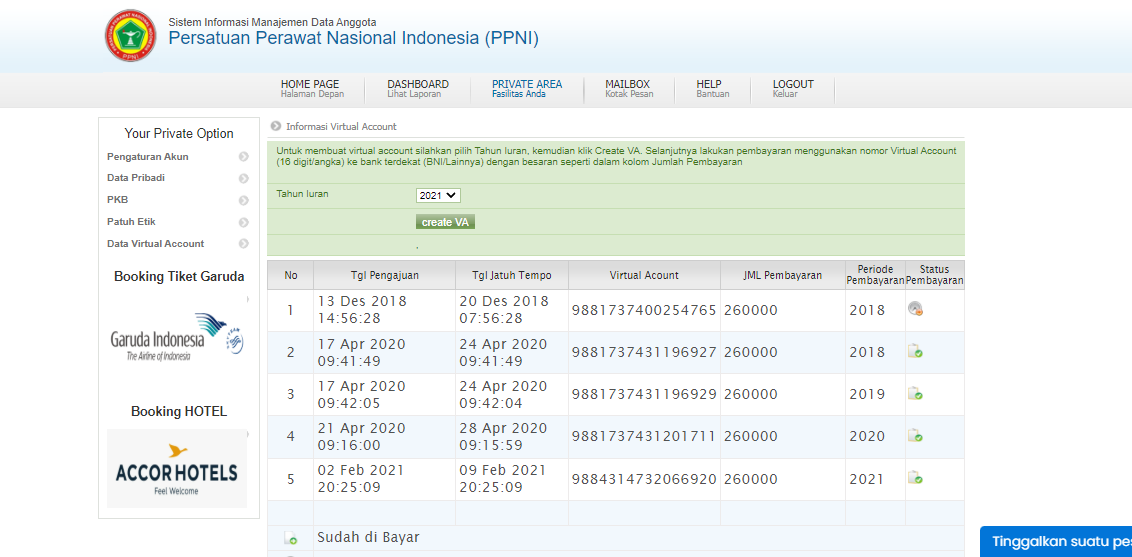Click the arrow icon next to PKB
This screenshot has width=1132, height=557.
coord(244,201)
